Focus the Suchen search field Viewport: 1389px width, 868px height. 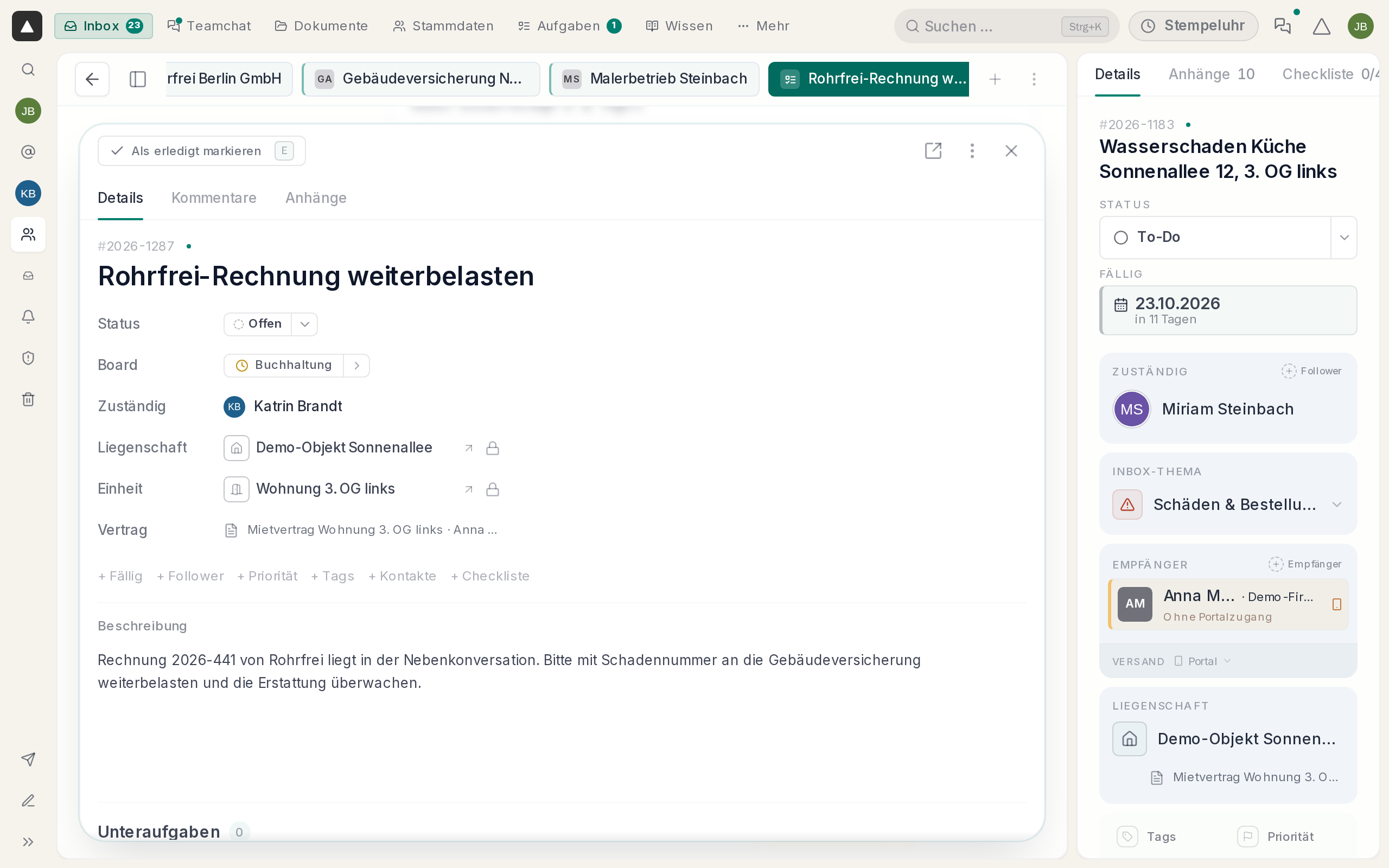[x=1006, y=26]
